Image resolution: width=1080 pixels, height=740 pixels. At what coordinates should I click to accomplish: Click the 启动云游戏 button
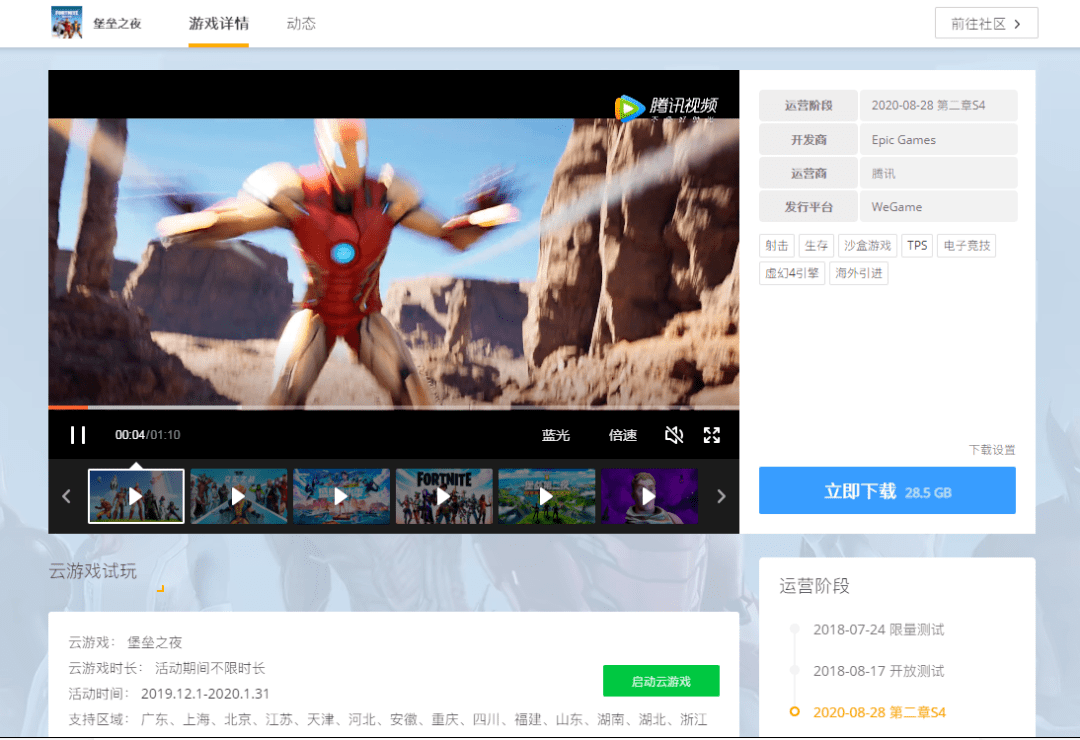point(661,681)
